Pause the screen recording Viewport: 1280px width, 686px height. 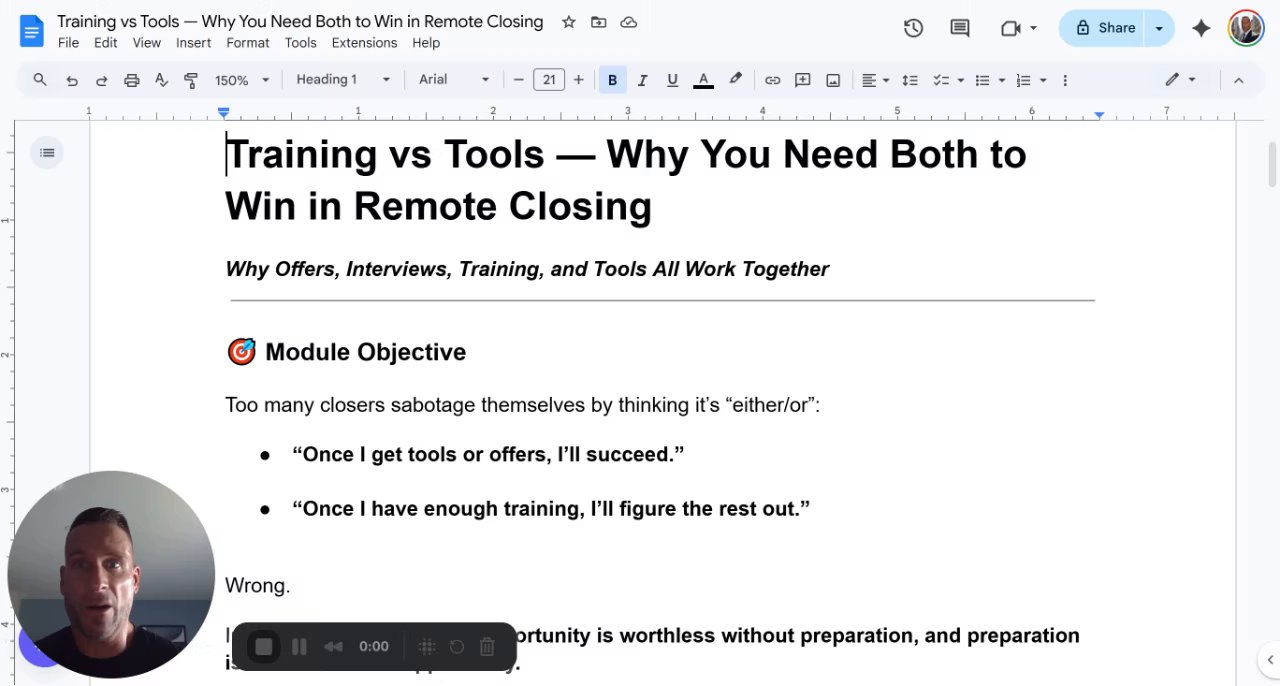pyautogui.click(x=299, y=647)
